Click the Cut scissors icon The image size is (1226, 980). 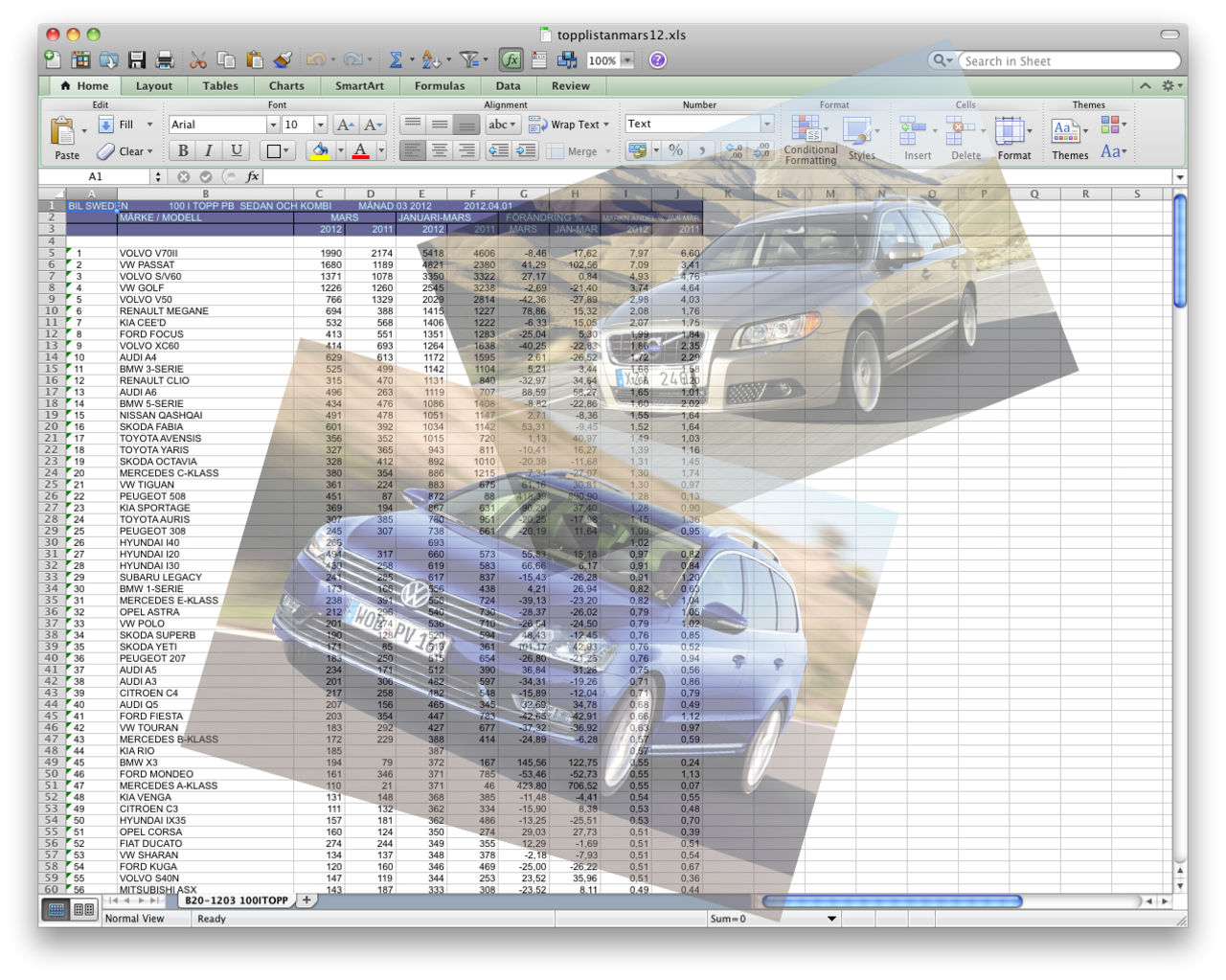click(x=198, y=60)
